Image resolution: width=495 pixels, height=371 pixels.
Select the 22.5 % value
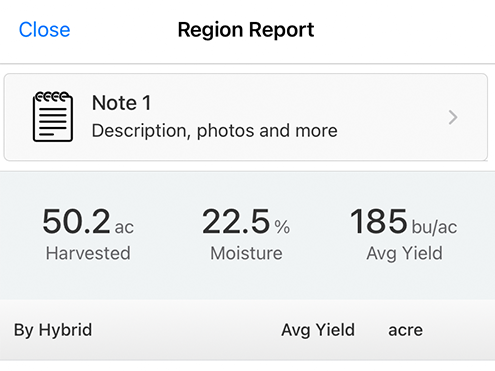tap(246, 221)
